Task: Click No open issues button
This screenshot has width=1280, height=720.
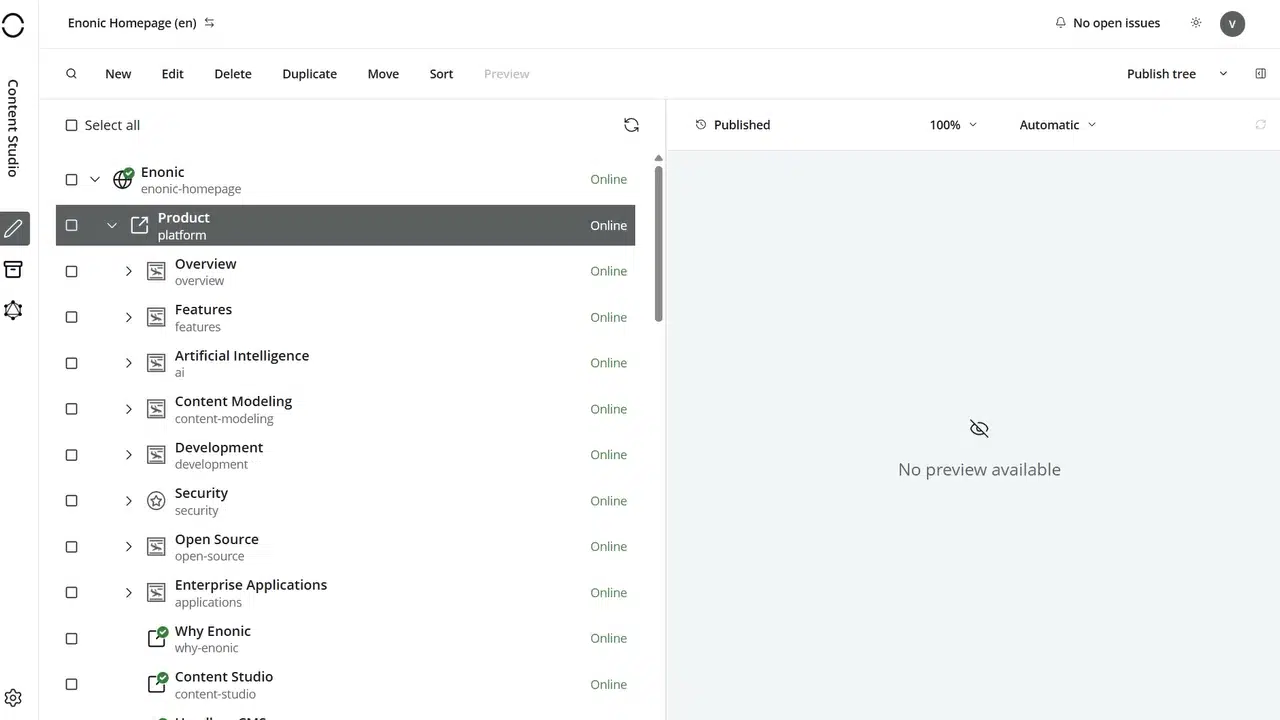Action: pyautogui.click(x=1107, y=23)
